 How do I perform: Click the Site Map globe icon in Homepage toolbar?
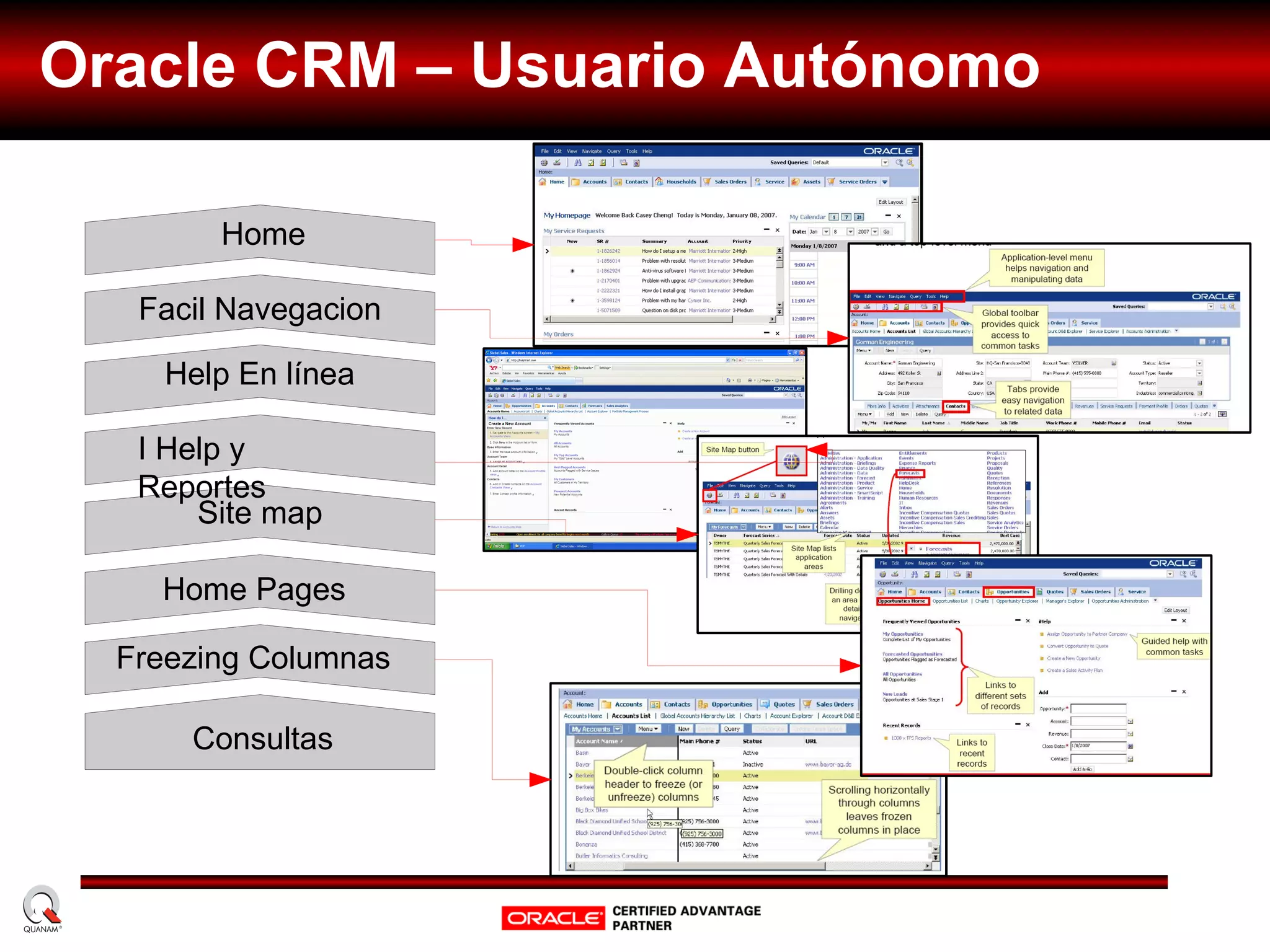tap(544, 163)
